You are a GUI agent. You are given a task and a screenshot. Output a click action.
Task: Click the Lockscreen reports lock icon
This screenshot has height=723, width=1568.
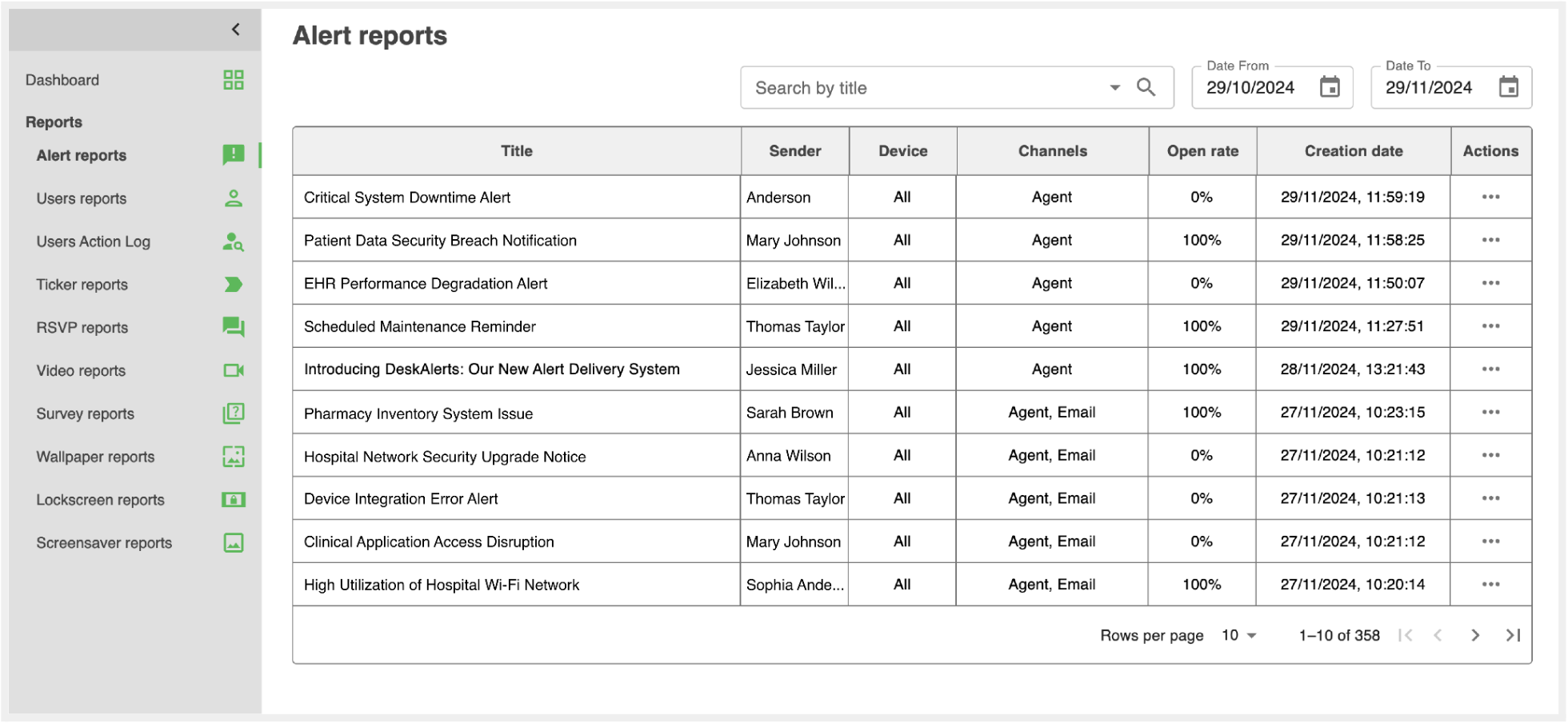[x=233, y=500]
